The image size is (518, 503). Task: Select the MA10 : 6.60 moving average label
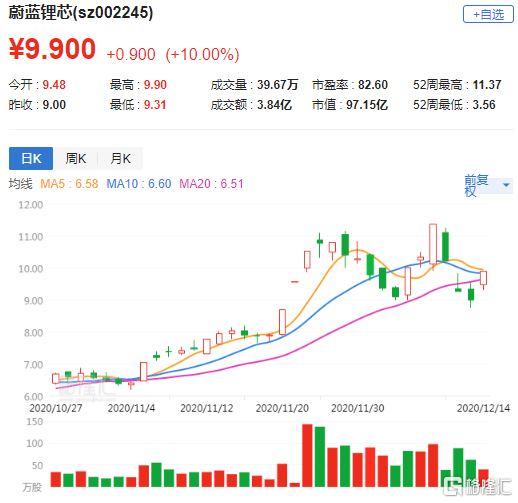(x=139, y=184)
